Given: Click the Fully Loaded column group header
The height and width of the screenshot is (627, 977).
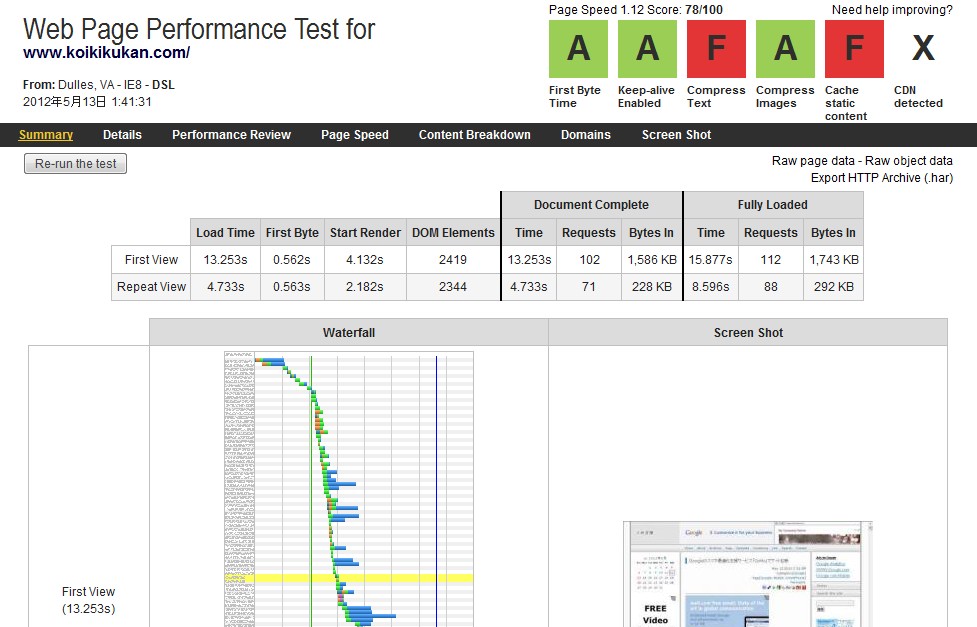Looking at the screenshot, I should click(x=773, y=205).
